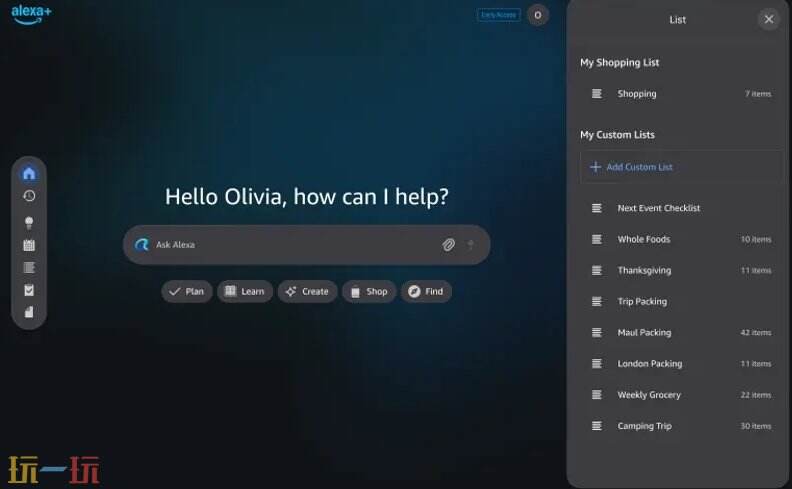Open the Whole Foods list
The width and height of the screenshot is (792, 489).
tap(681, 239)
